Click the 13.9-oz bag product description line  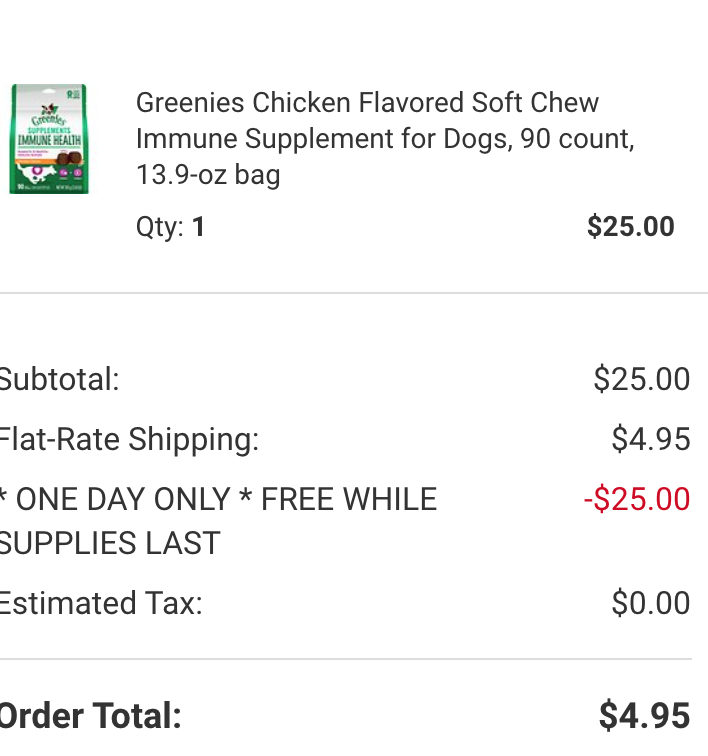208,175
